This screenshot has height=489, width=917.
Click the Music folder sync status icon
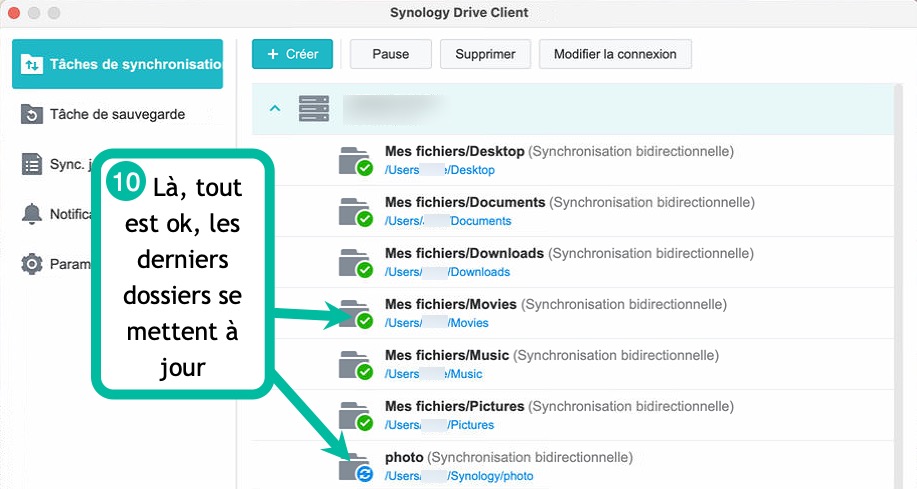355,365
